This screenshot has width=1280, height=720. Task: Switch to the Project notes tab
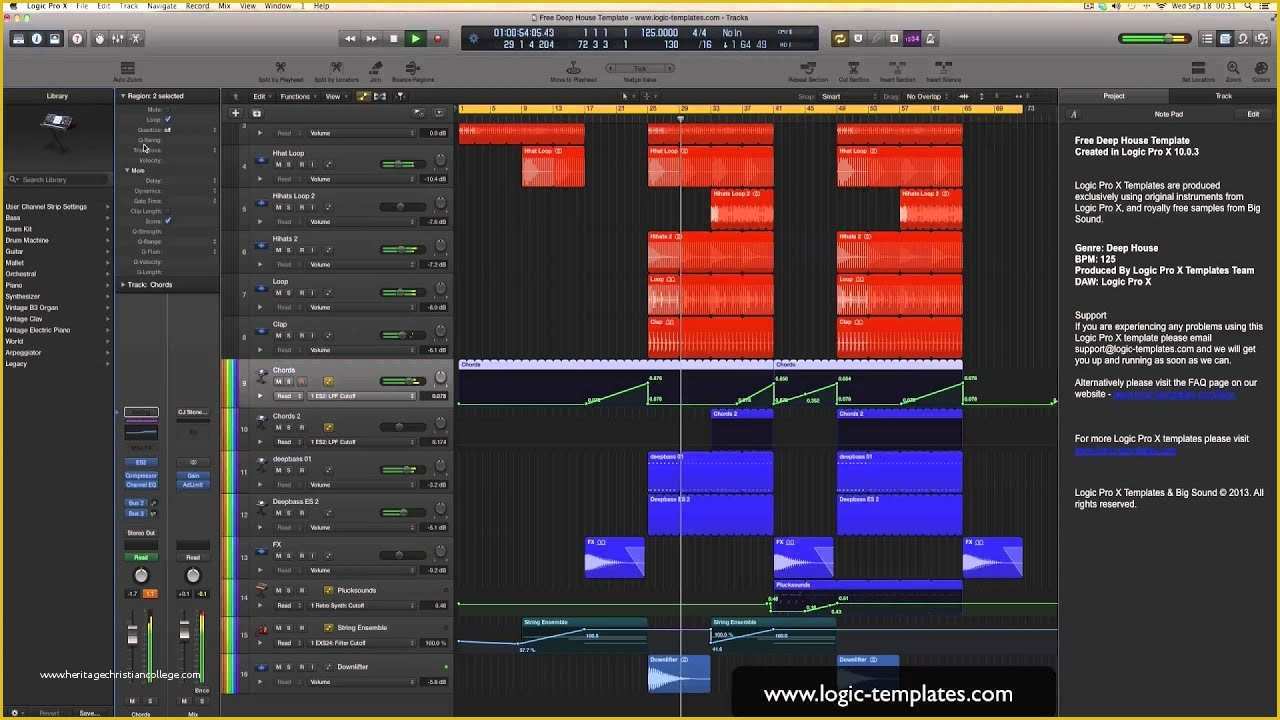tap(1113, 96)
